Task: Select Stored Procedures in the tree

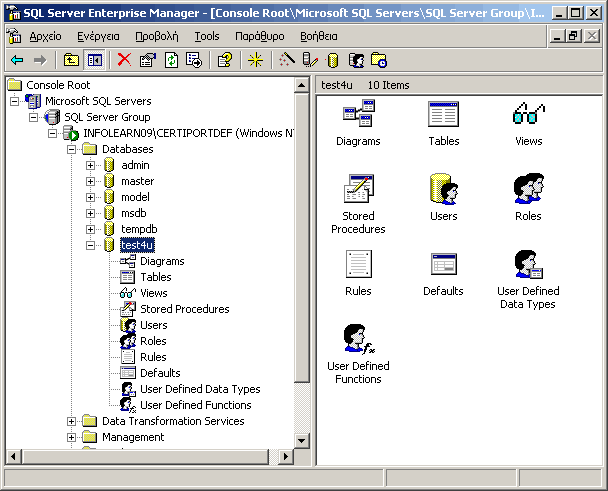Action: tap(185, 309)
